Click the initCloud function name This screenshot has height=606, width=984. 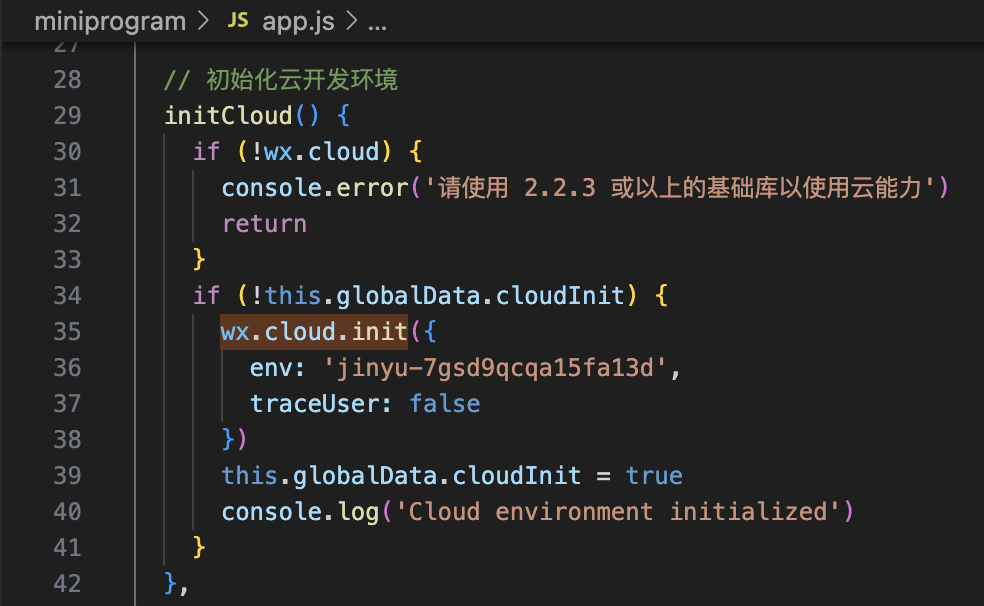pos(228,115)
